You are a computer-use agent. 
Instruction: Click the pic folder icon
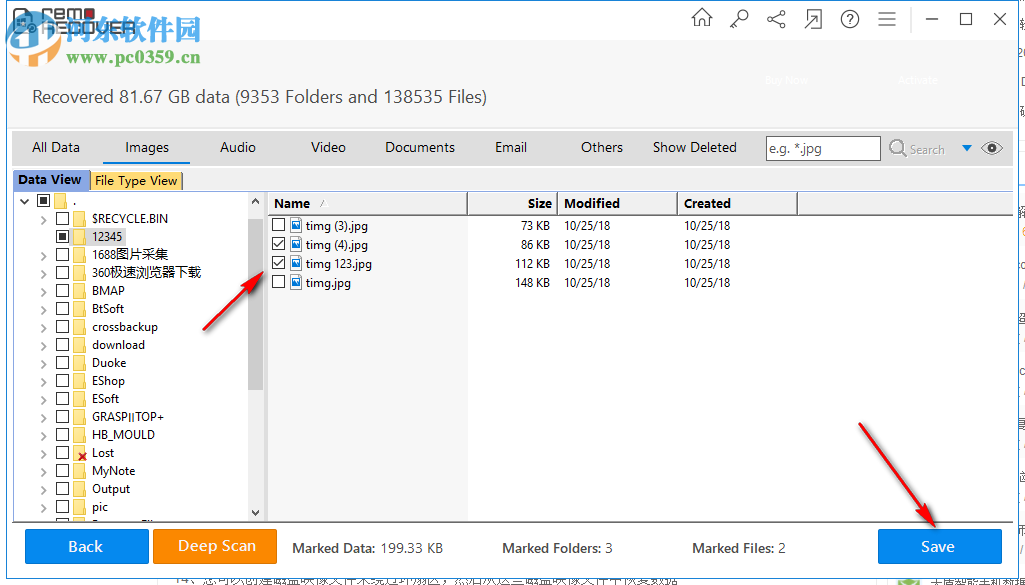[80, 507]
